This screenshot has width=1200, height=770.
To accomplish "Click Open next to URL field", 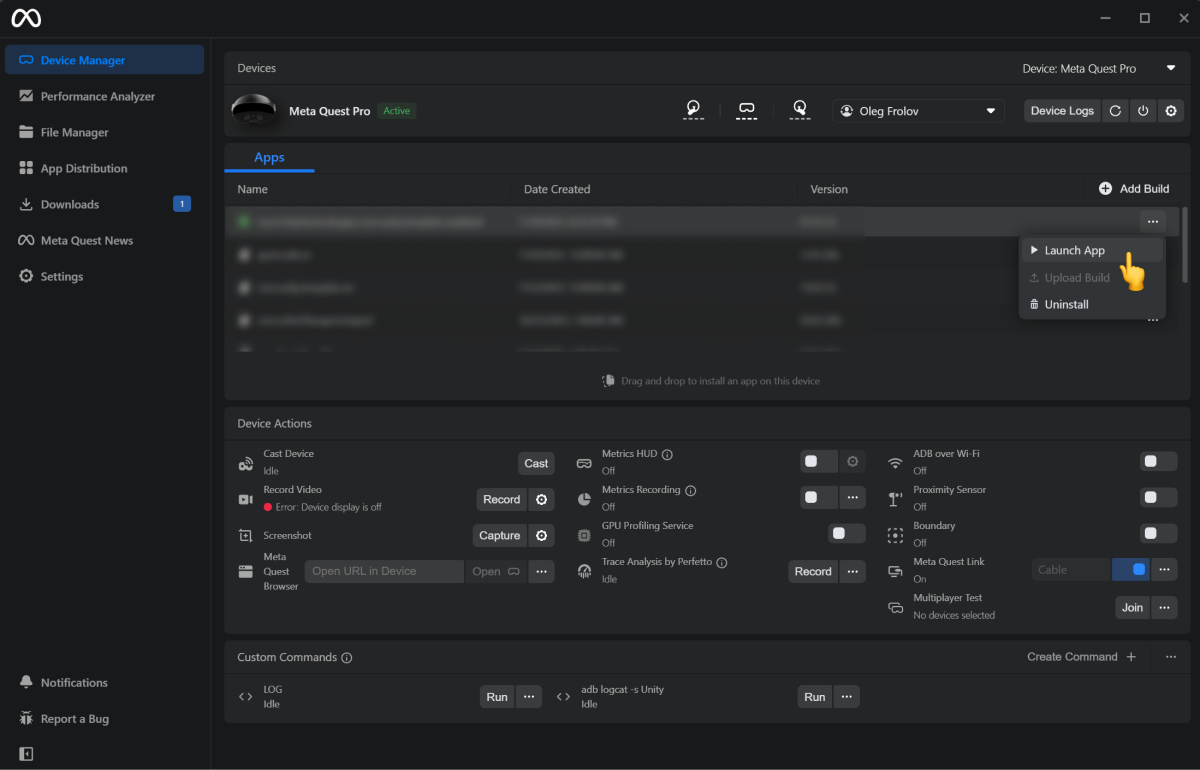I will click(x=496, y=572).
